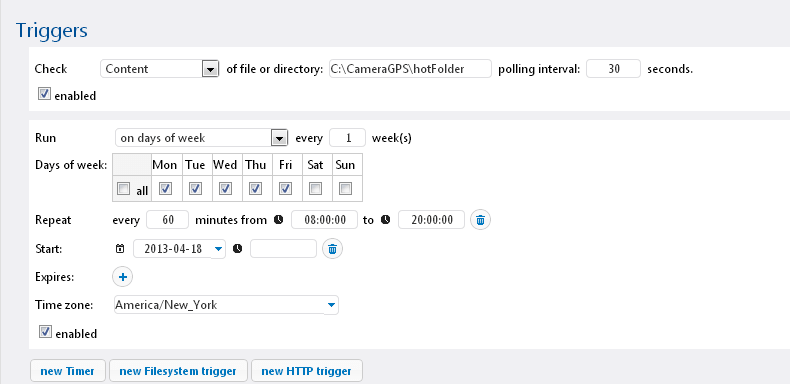790x384 pixels.
Task: Click the 'new Filesystem trigger' button
Action: point(178,371)
